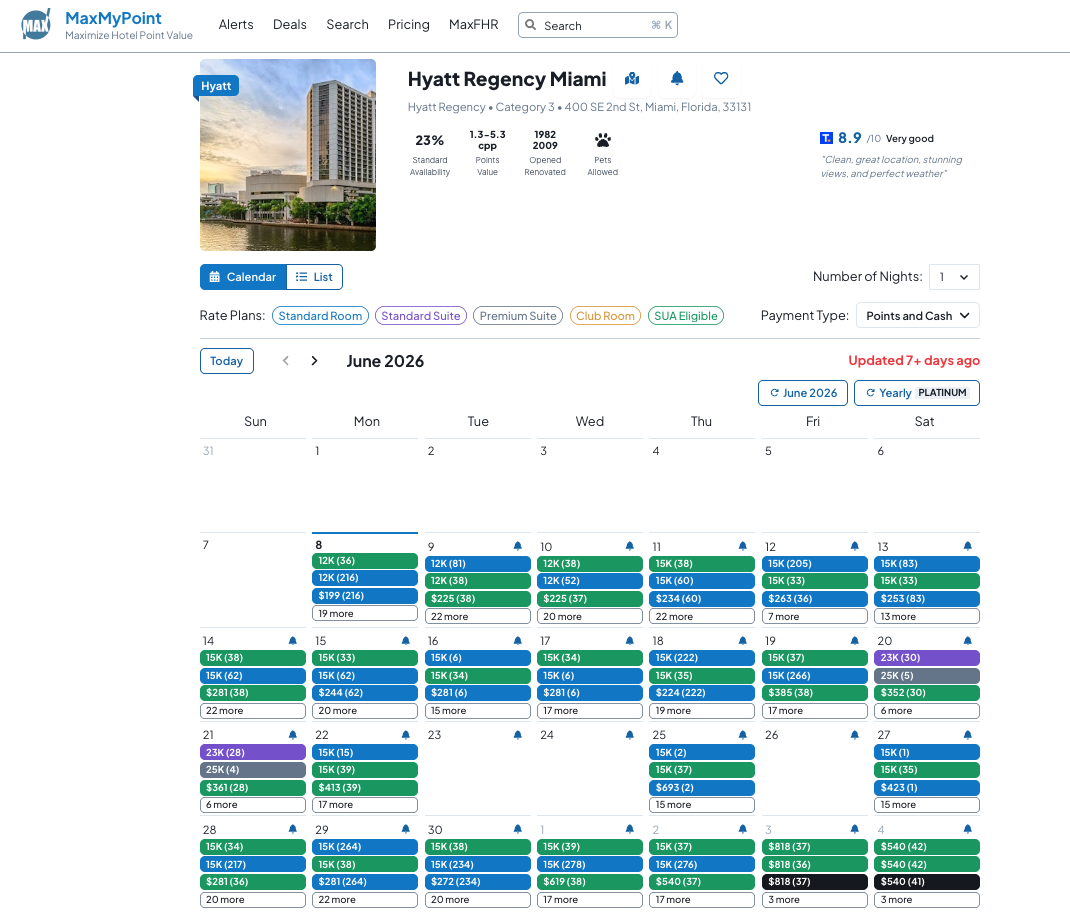Open the Deals menu

click(289, 25)
